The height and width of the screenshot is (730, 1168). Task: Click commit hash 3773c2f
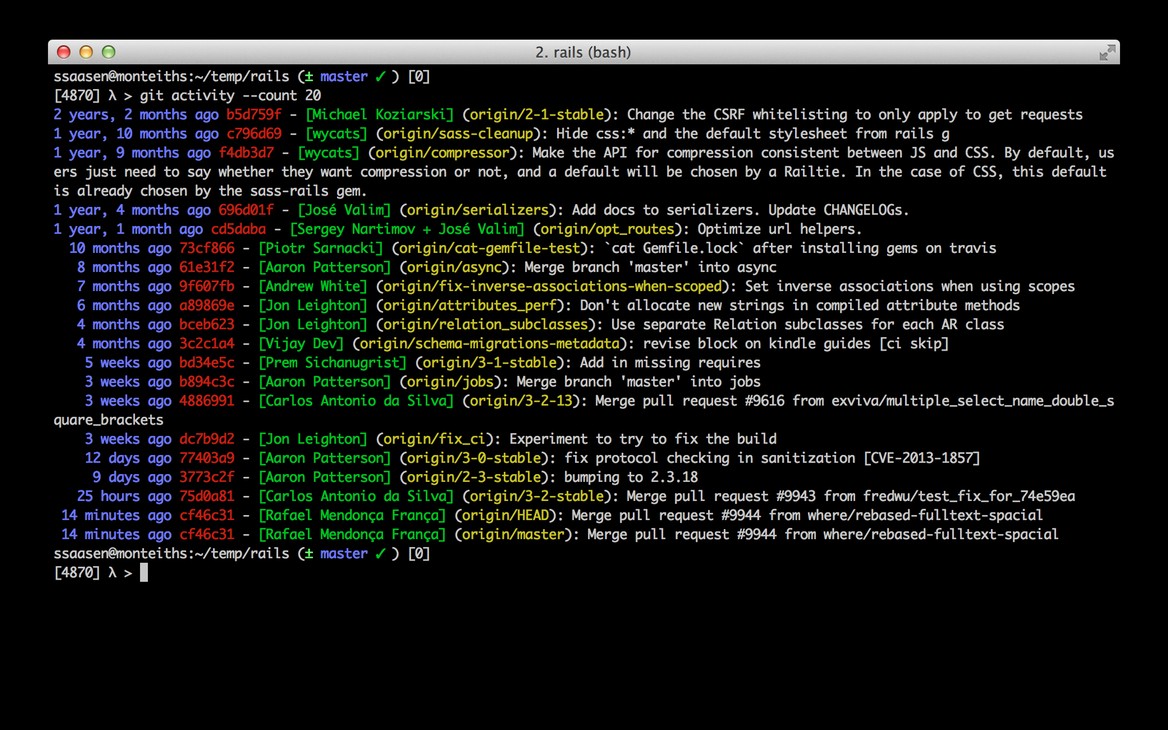click(x=207, y=477)
